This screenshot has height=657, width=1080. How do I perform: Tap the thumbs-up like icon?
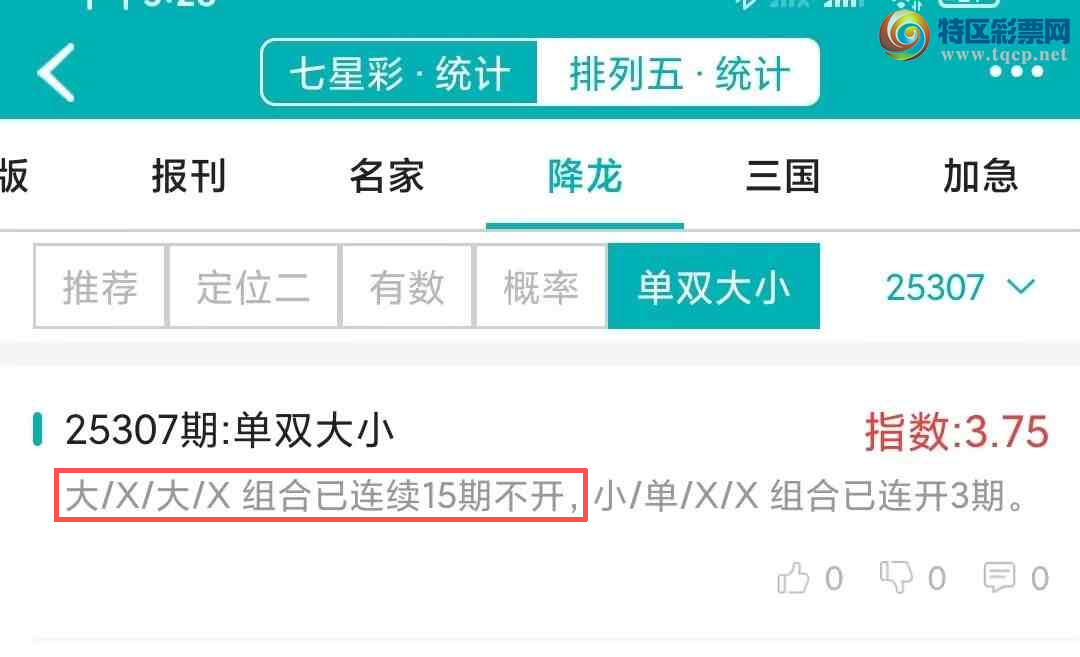pyautogui.click(x=793, y=578)
